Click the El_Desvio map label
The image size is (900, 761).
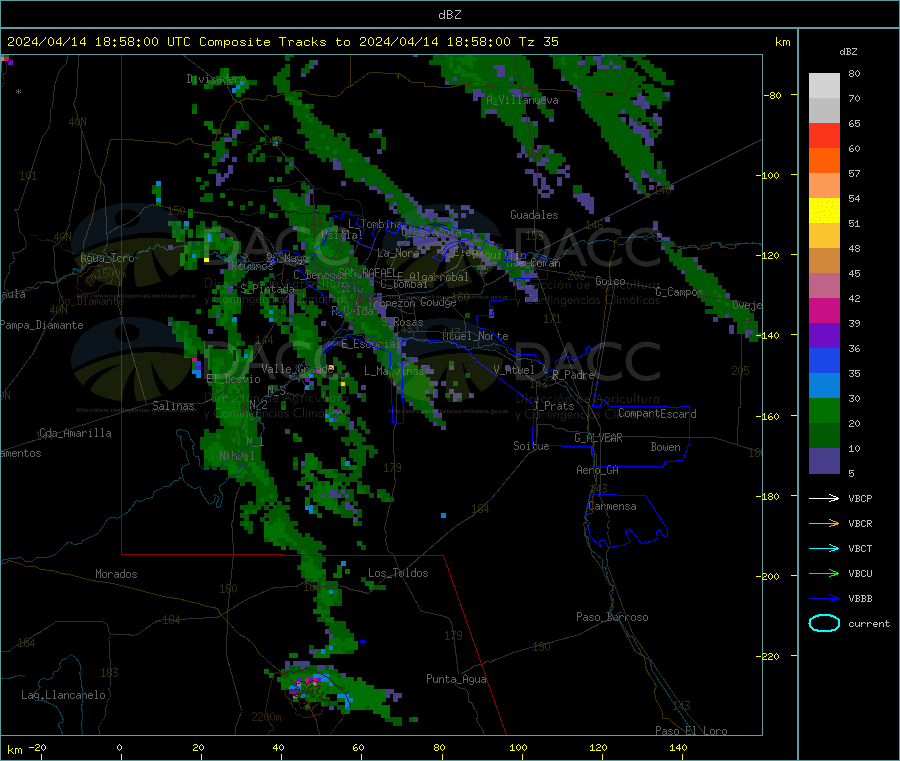click(233, 379)
